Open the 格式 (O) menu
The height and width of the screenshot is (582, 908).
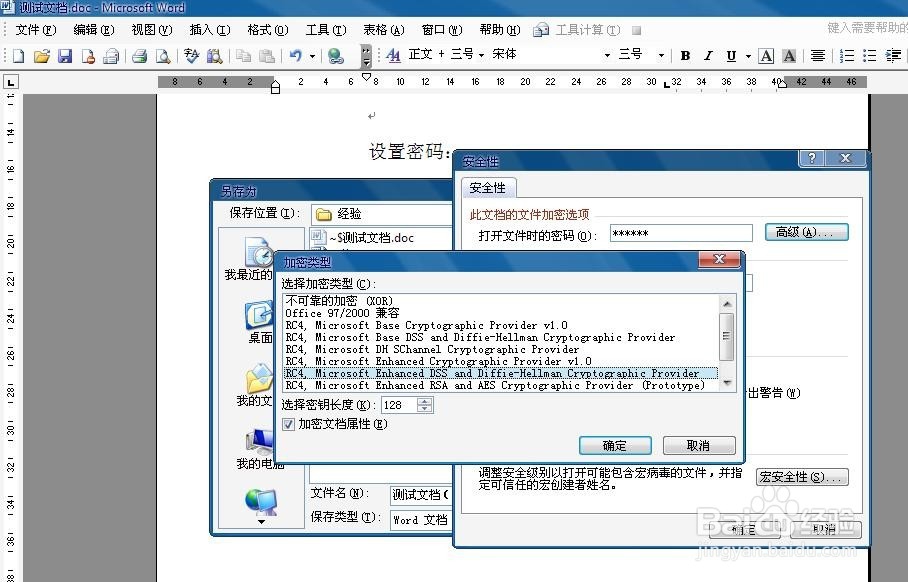click(x=268, y=30)
